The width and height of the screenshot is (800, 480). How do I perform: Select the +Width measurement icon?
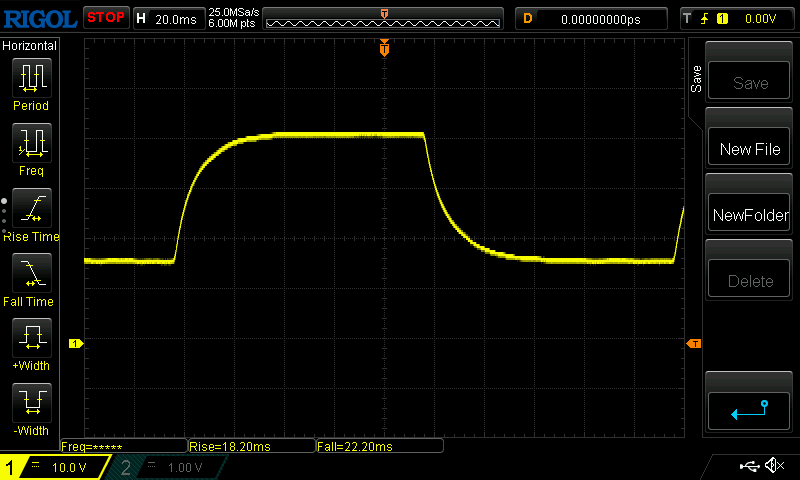(x=32, y=338)
